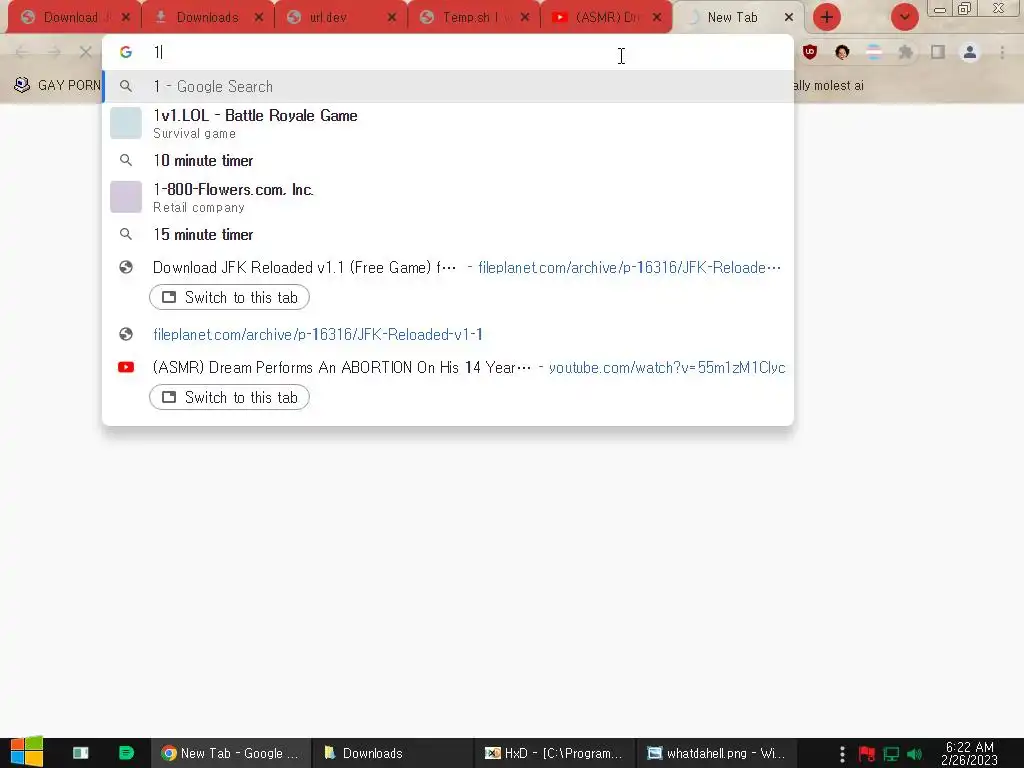Expand the tab search dropdown arrow

point(904,18)
